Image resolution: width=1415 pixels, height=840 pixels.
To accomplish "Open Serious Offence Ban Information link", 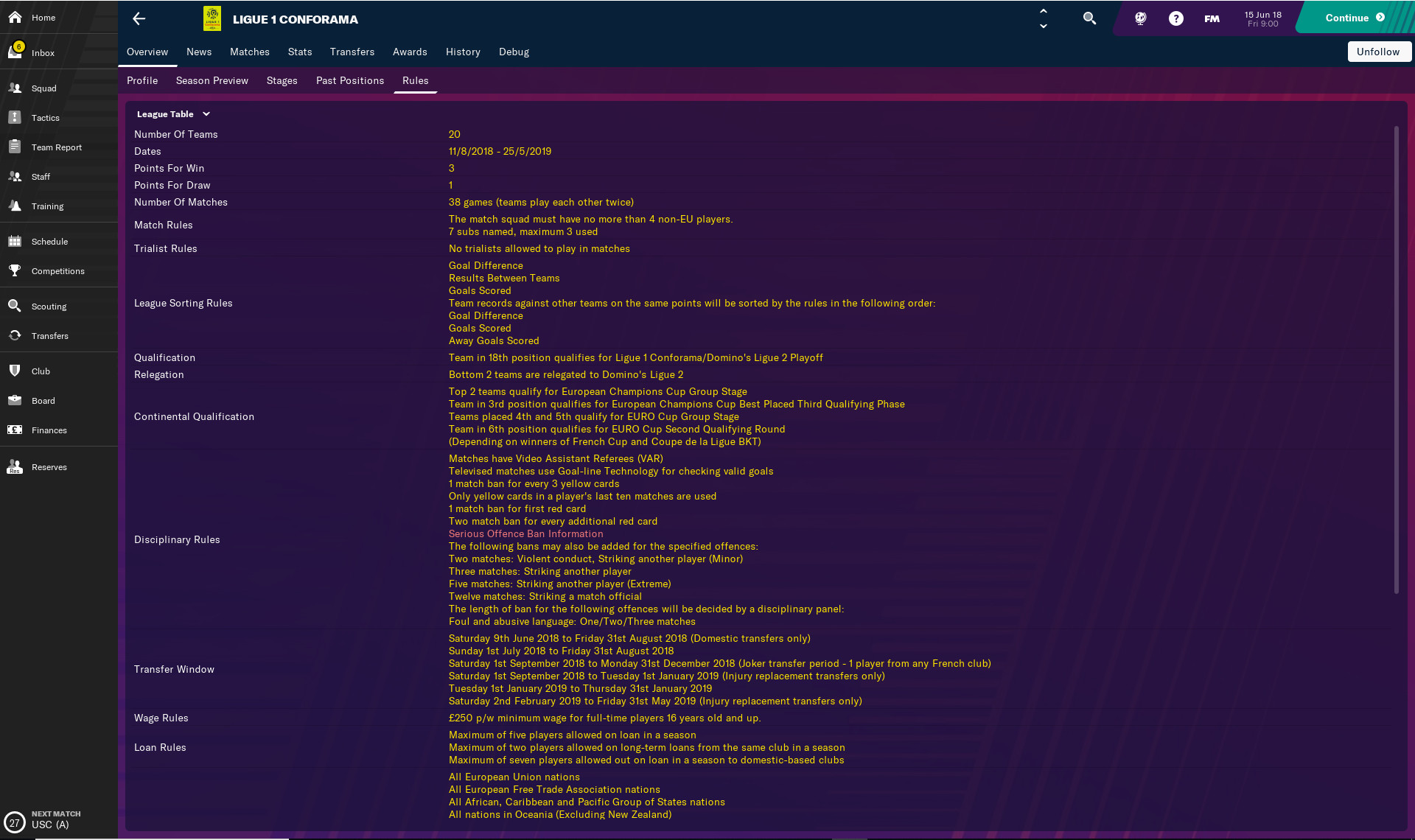I will click(x=525, y=533).
